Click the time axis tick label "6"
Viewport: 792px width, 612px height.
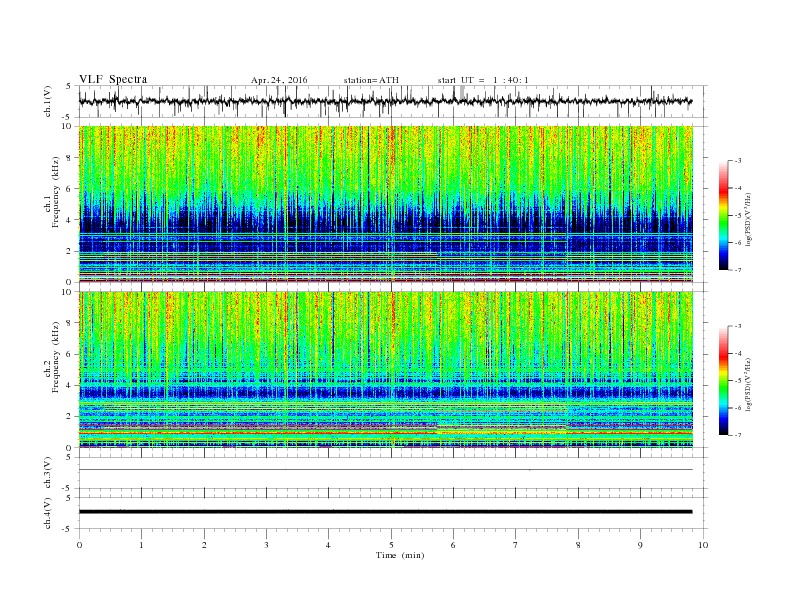pos(454,545)
